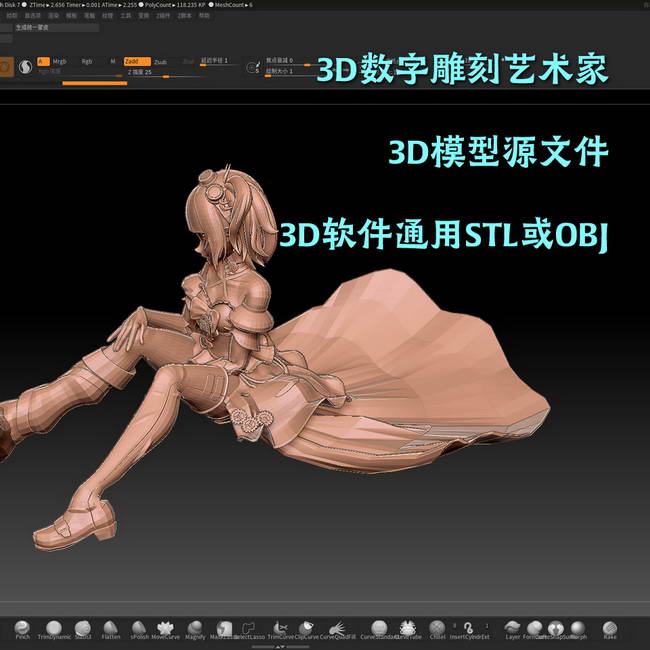650x650 pixels.
Task: Select the Magnify brush
Action: (195, 629)
